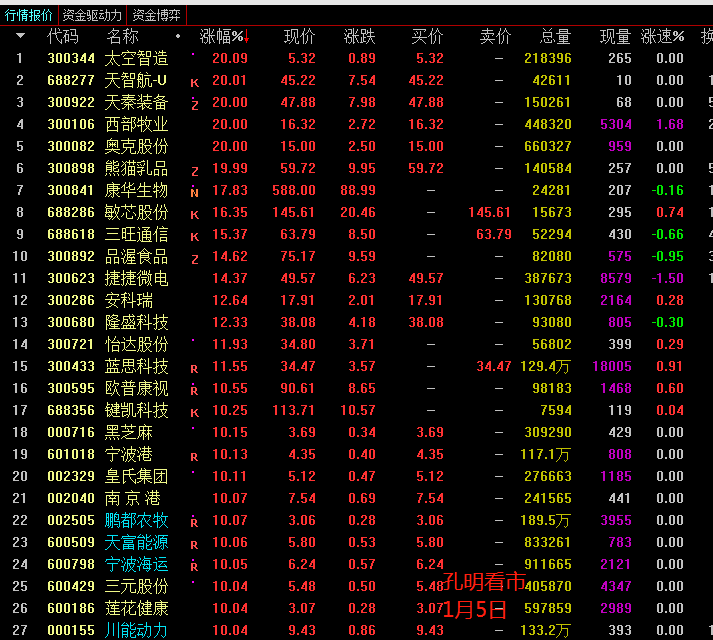This screenshot has width=713, height=640.
Task: Select stock 键凯科技
Action: click(x=136, y=410)
